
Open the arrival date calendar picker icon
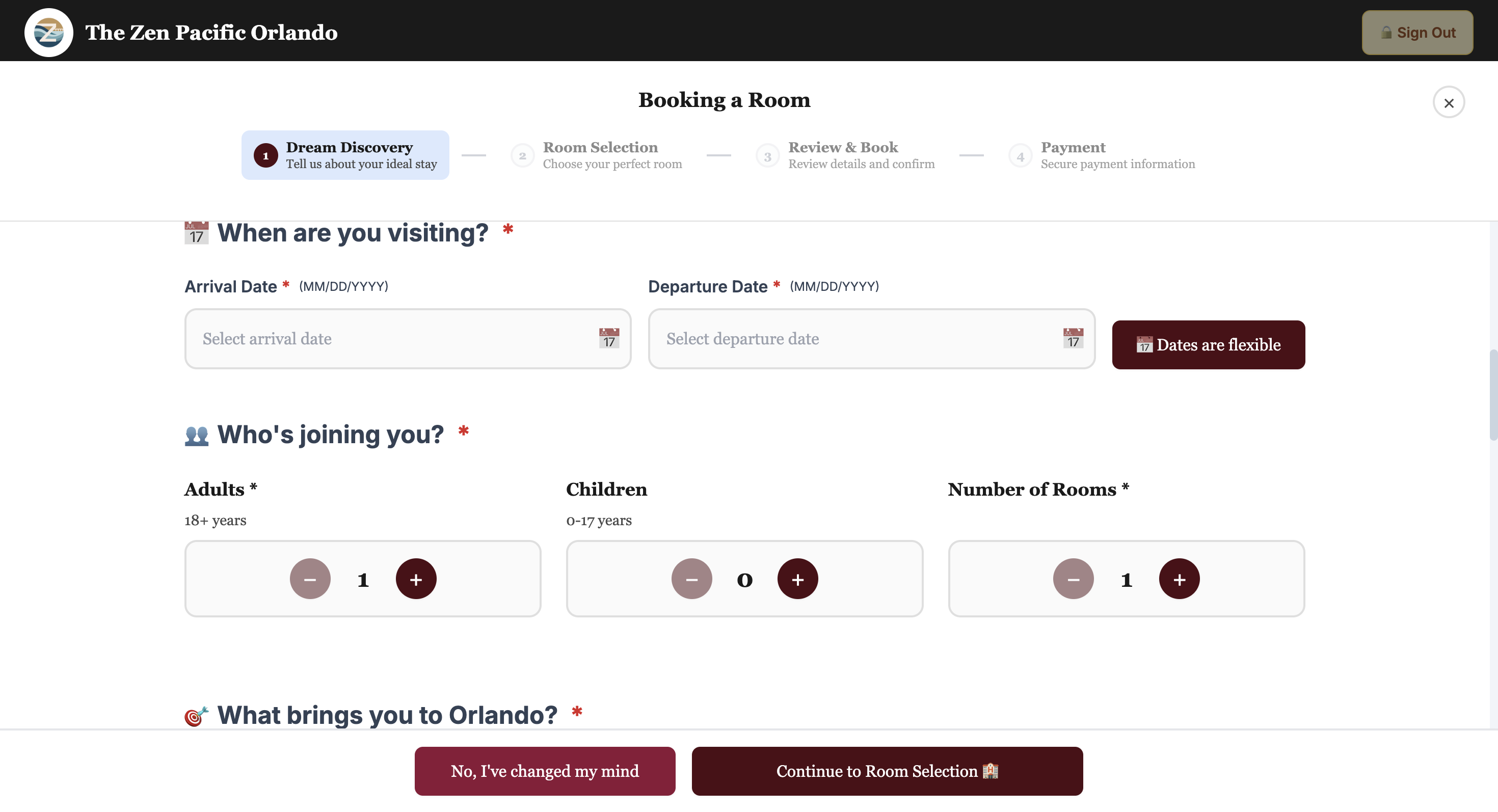(x=608, y=339)
